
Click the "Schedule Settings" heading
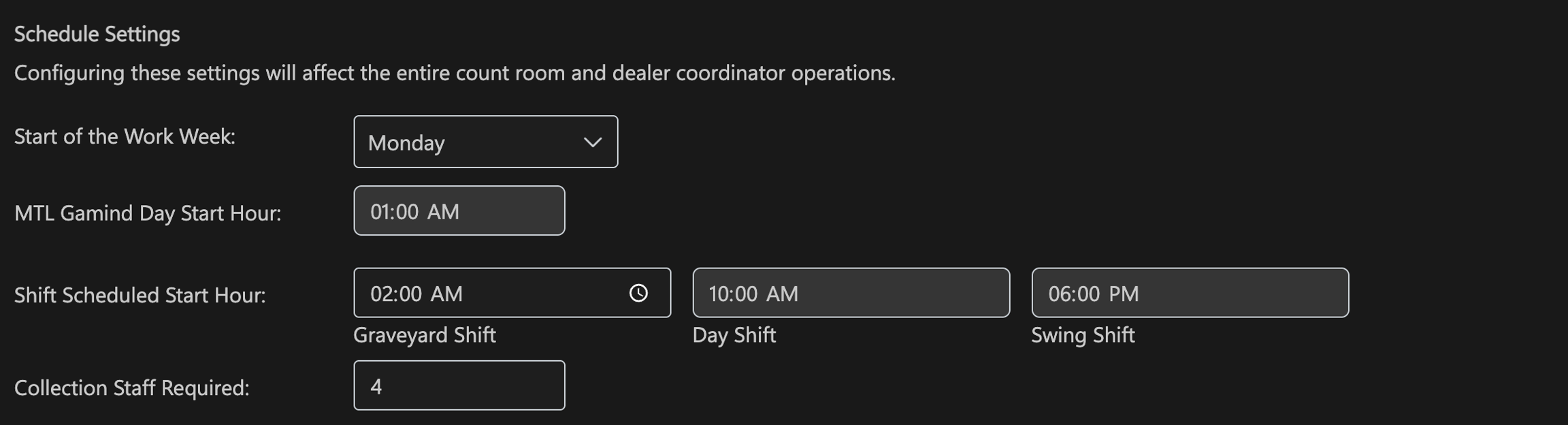[x=97, y=34]
